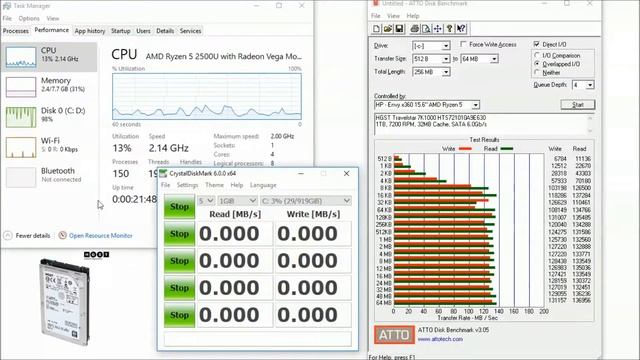Click New file icon in ATTO toolbar
Screen dimensions: 640x360
pyautogui.click(x=376, y=29)
